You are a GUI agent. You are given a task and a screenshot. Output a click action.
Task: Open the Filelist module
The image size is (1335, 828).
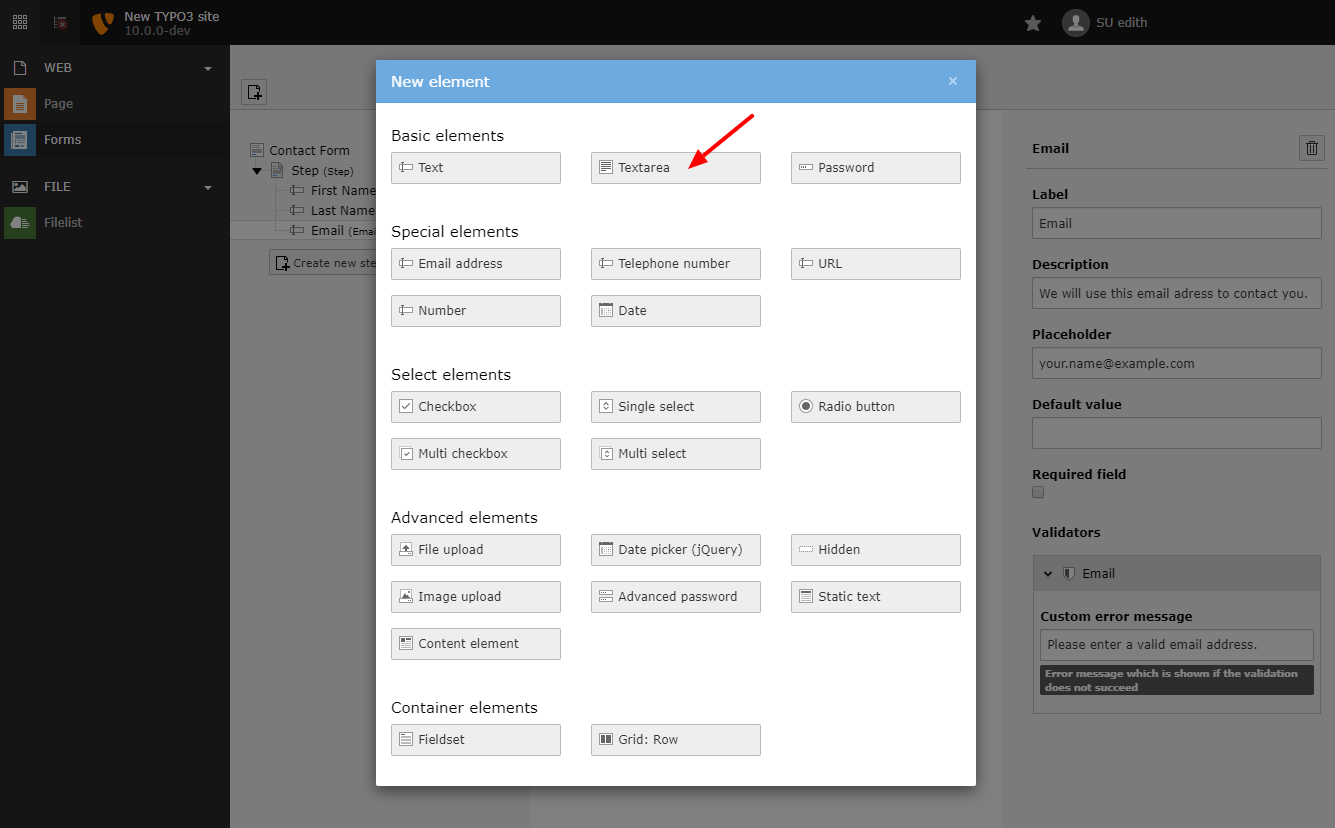(62, 223)
